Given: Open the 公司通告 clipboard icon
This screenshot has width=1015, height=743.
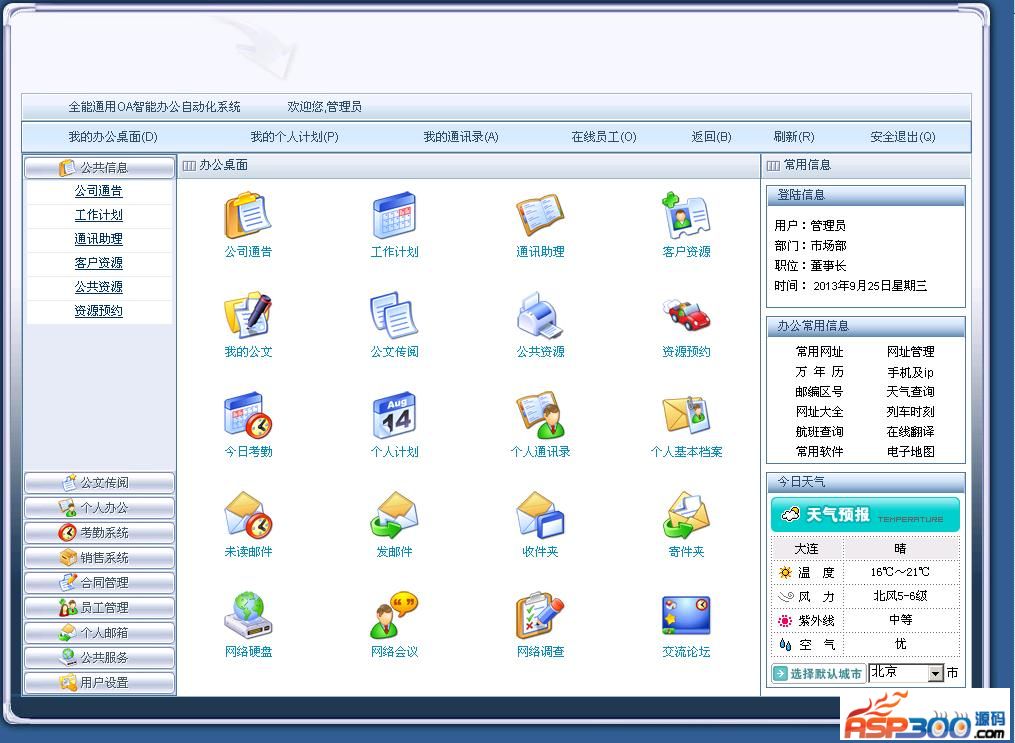Looking at the screenshot, I should (247, 216).
